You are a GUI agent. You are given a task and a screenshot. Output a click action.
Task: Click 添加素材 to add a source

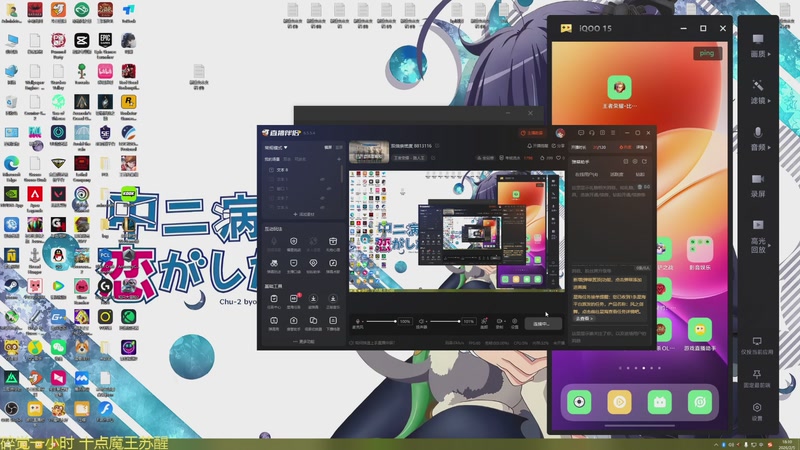pos(304,214)
